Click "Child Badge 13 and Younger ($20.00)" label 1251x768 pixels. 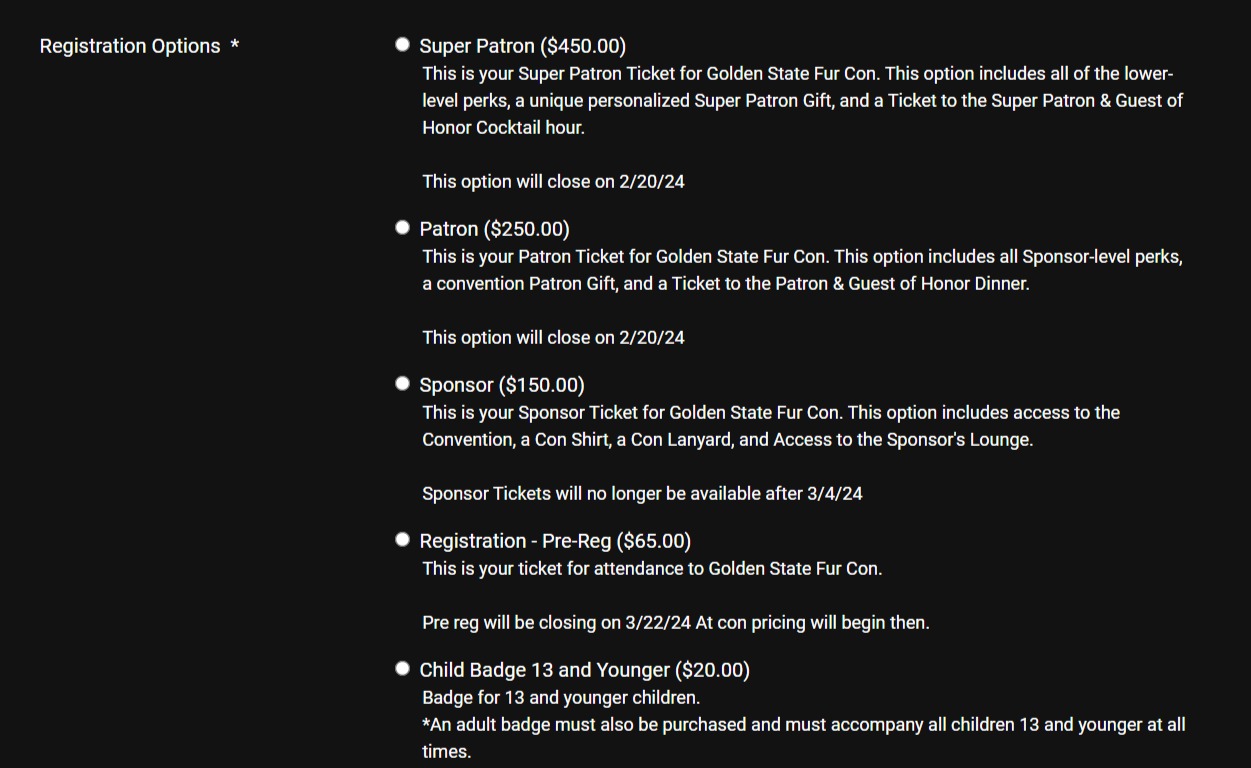tap(584, 670)
